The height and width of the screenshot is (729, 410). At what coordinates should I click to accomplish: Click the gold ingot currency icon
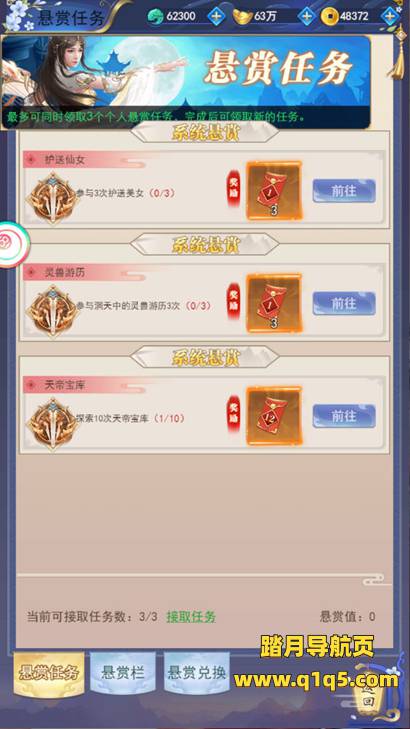pyautogui.click(x=243, y=17)
